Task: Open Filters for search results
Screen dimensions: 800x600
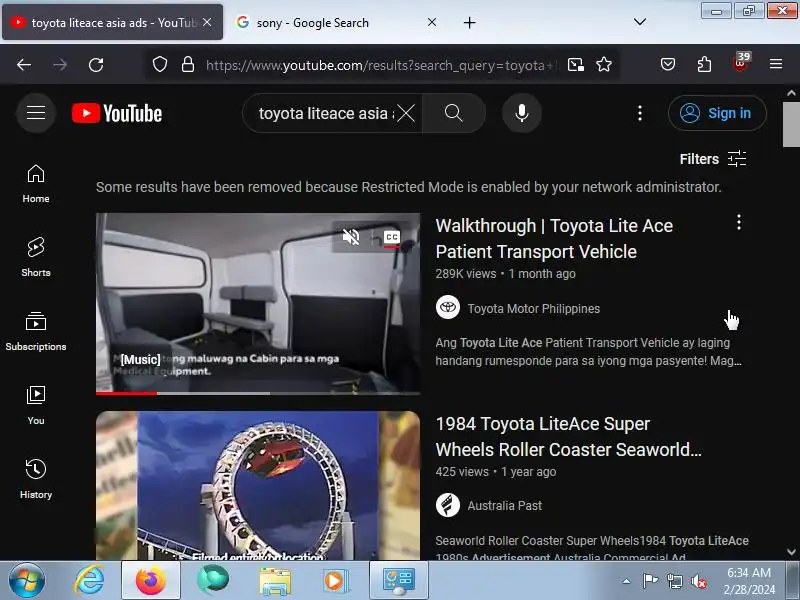Action: tap(713, 159)
